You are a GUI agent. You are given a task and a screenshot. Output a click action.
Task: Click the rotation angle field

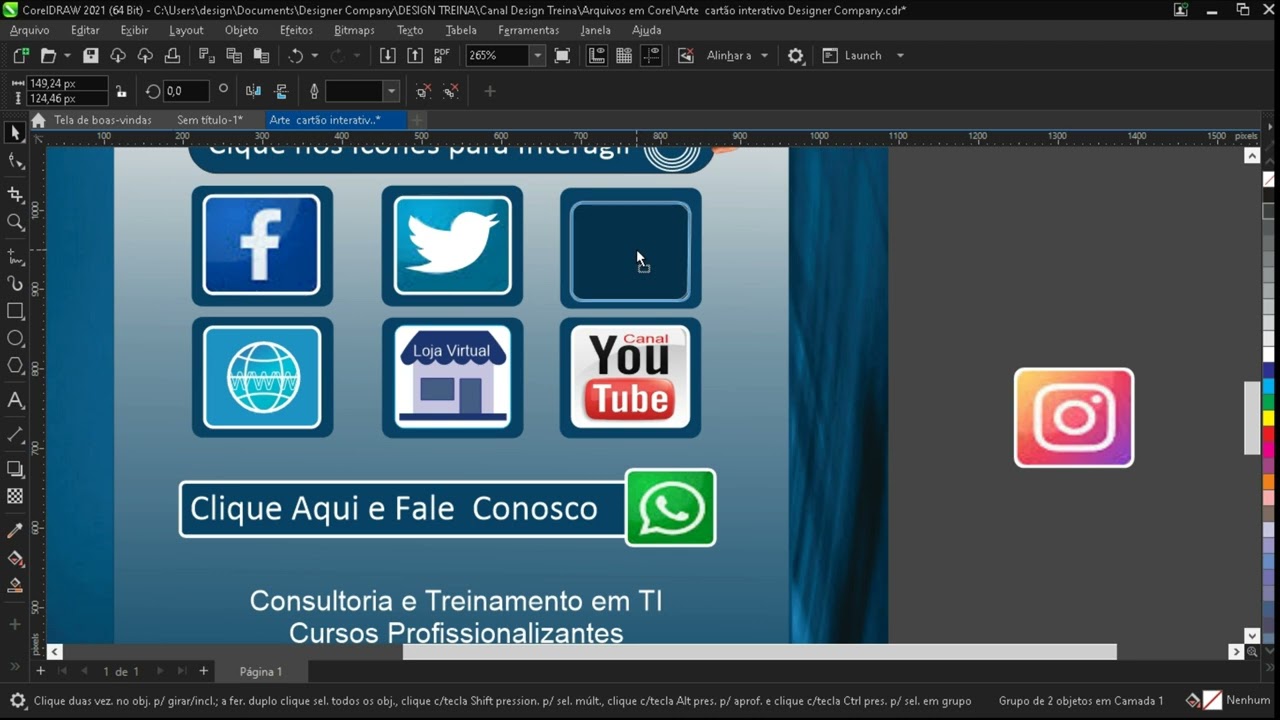click(x=186, y=91)
